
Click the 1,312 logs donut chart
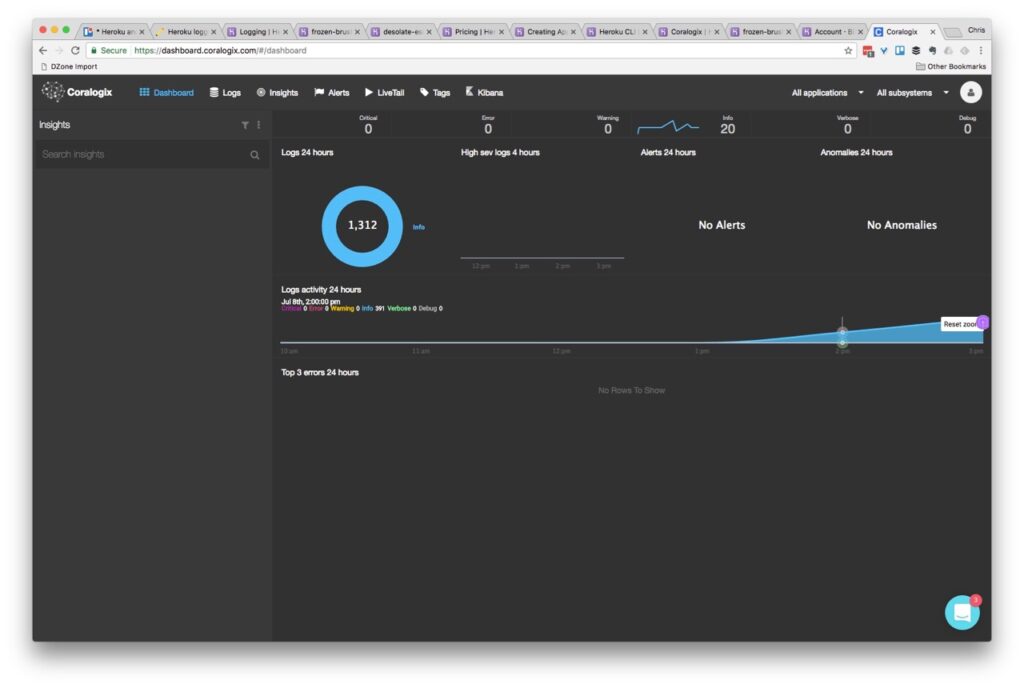tap(362, 226)
